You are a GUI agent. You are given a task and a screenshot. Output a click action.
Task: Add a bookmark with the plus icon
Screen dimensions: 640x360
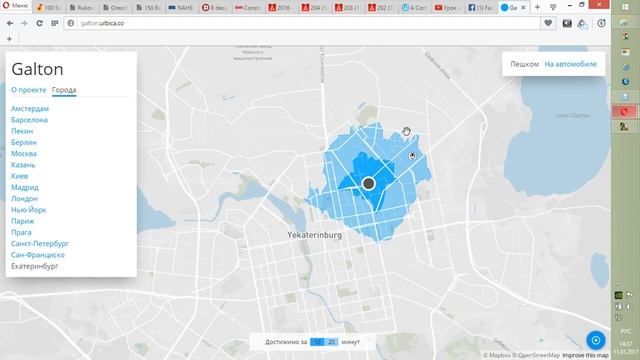coord(9,39)
